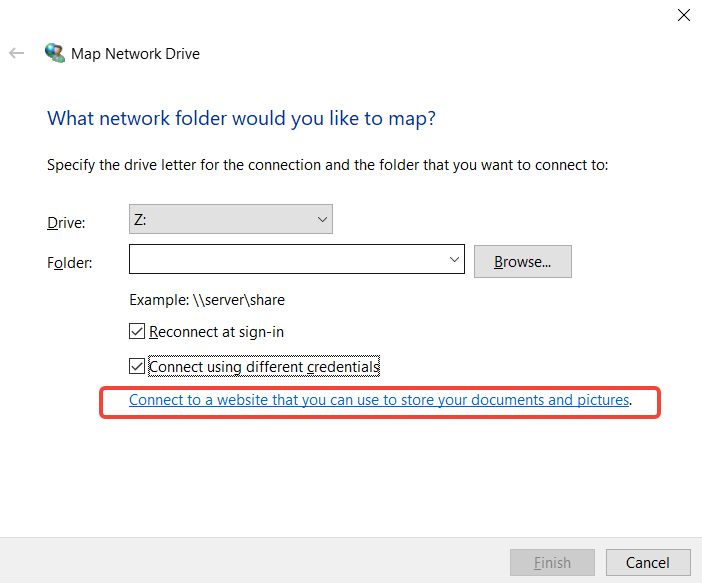This screenshot has width=702, height=583.
Task: Click the Map Network Drive globe icon
Action: tap(55, 53)
